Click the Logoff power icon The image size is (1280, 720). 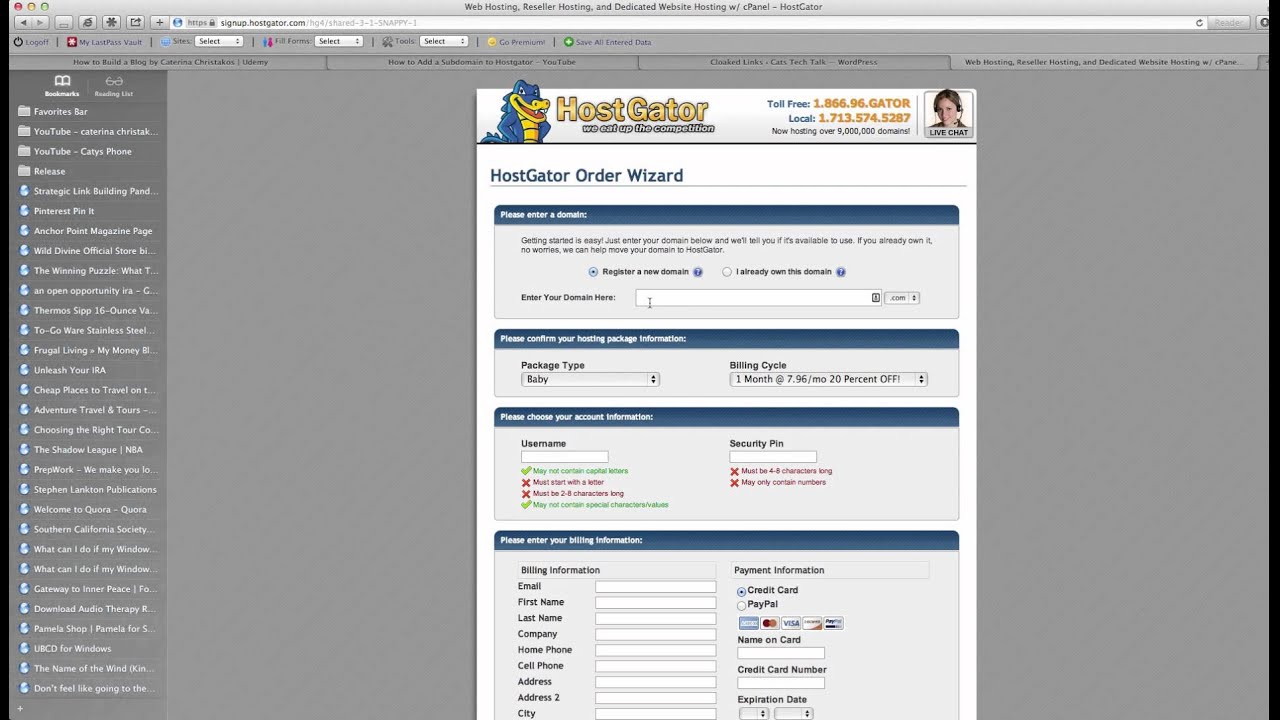click(x=31, y=42)
